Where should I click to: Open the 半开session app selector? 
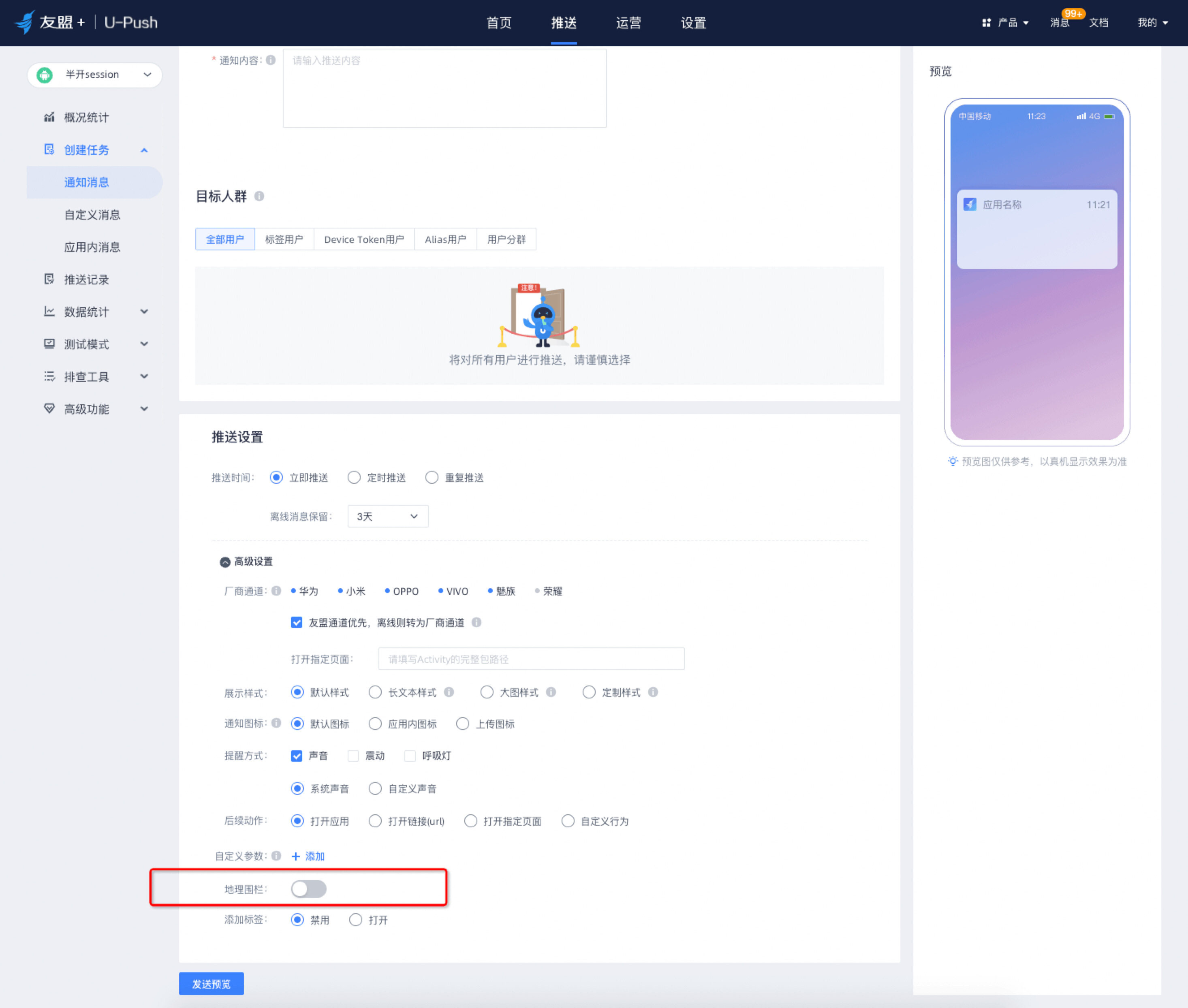tap(94, 75)
